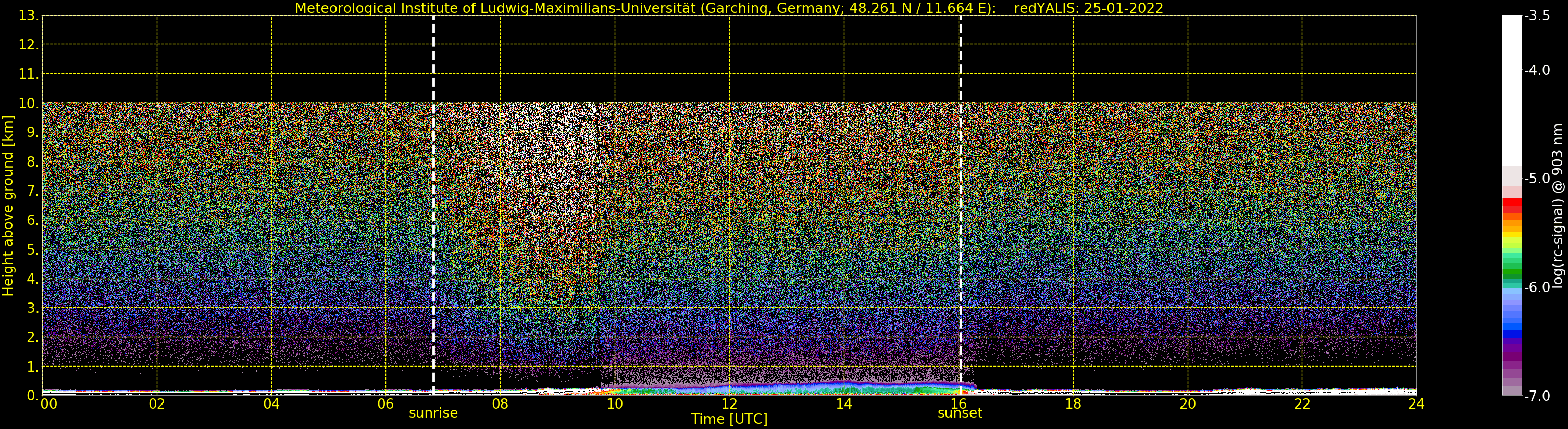Click time axis tick label '12'
This screenshot has width=1568, height=429.
tap(729, 403)
